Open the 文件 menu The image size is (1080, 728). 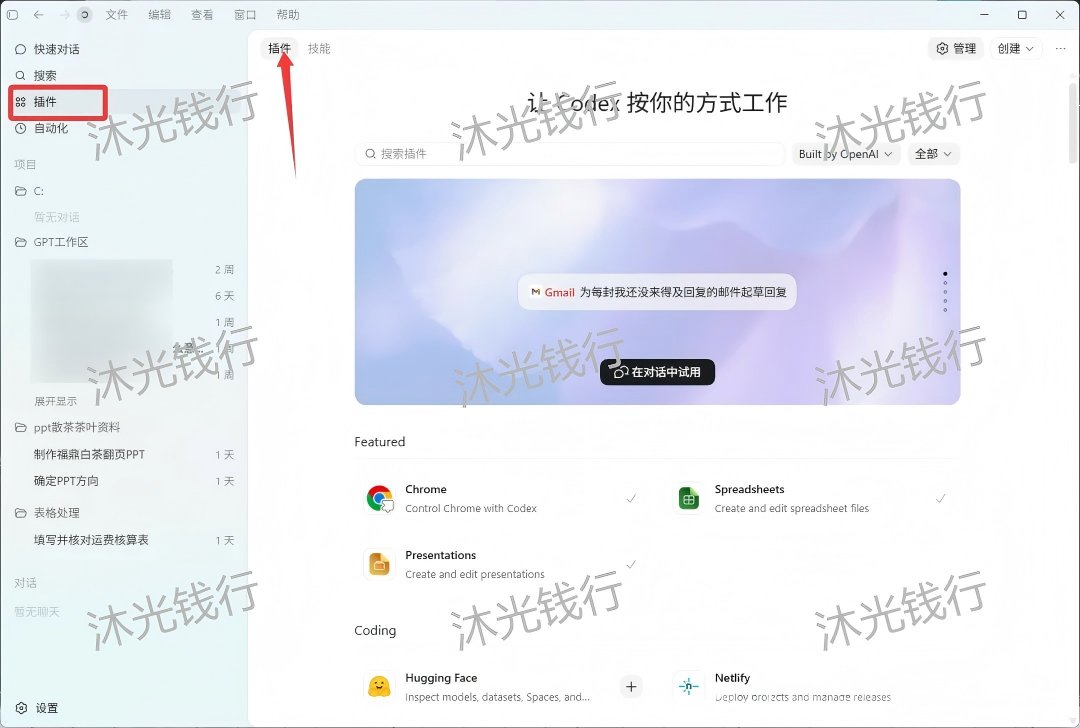coord(116,14)
